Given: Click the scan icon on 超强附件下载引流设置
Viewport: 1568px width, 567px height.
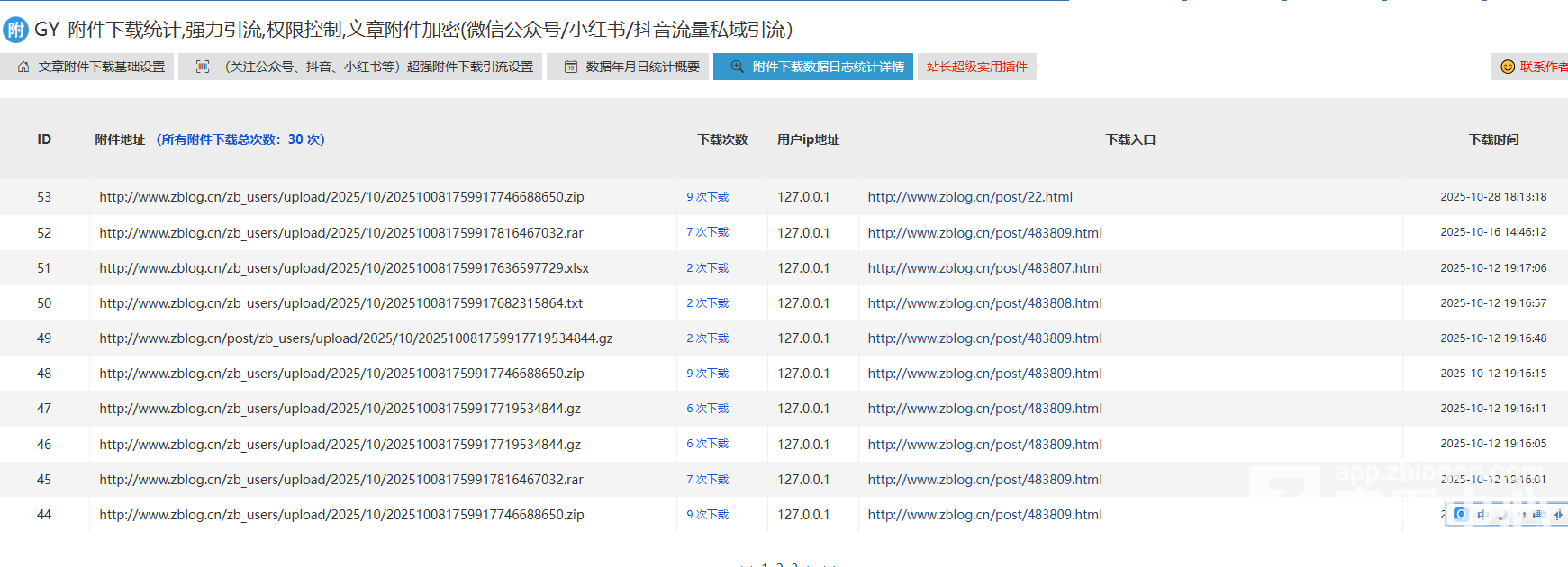Looking at the screenshot, I should 203,67.
